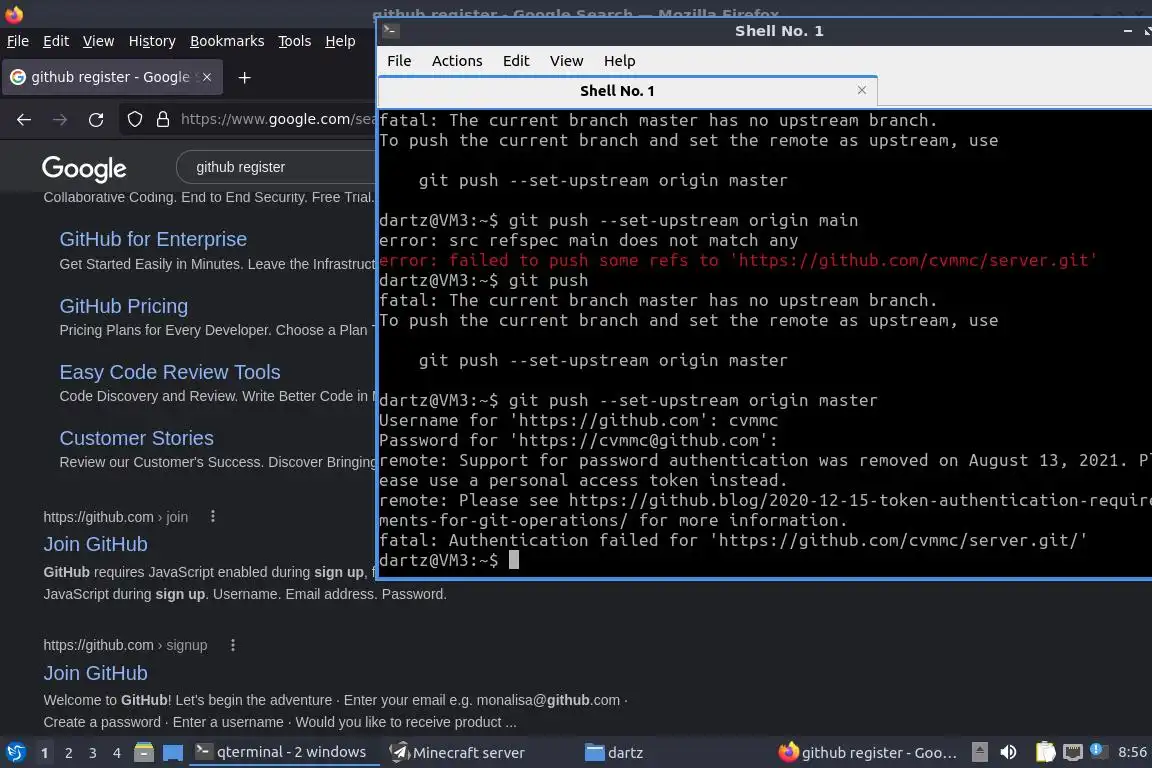Open Firefox File menu
Screen dimensions: 1152x768
[x=18, y=41]
